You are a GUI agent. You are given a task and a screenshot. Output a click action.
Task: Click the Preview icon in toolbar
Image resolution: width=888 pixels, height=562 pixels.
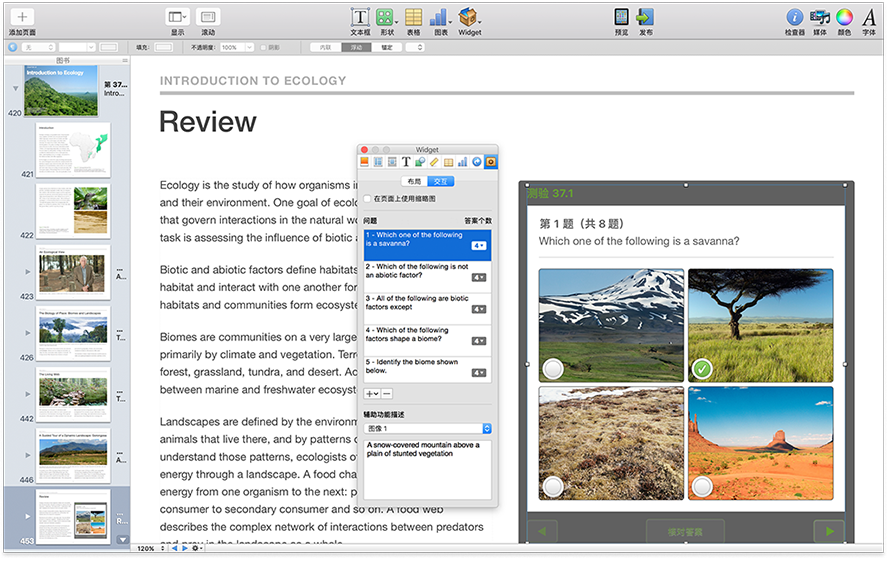621,17
